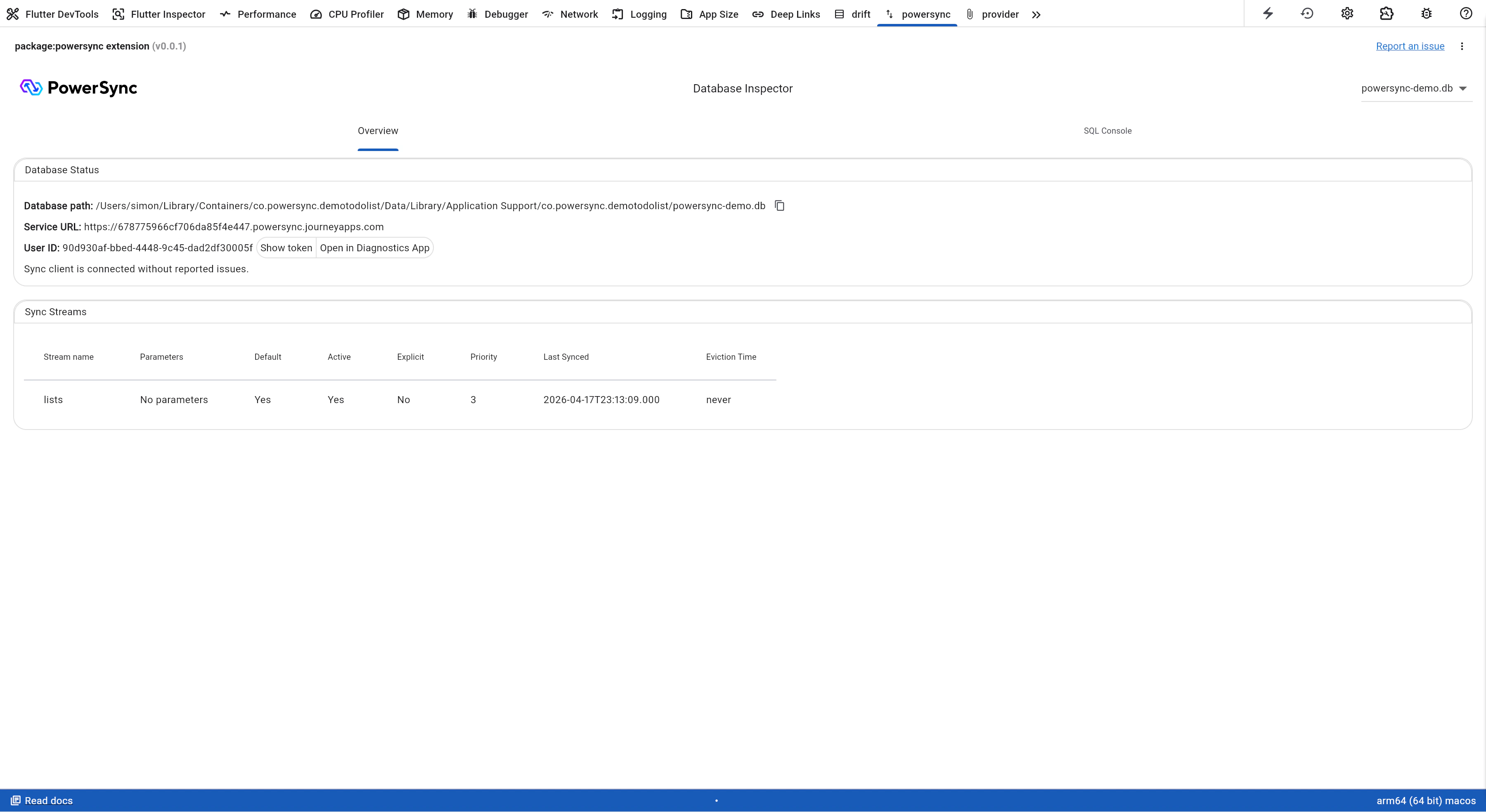Viewport: 1486px width, 812px height.
Task: Click the Explicit column header
Action: 410,357
